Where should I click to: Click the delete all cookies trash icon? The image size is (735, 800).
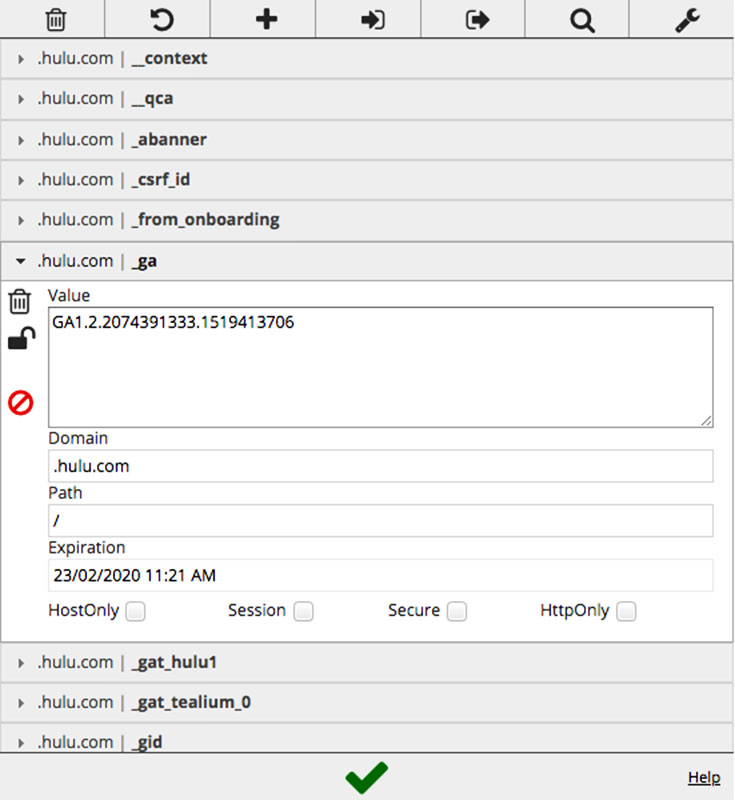click(x=56, y=19)
